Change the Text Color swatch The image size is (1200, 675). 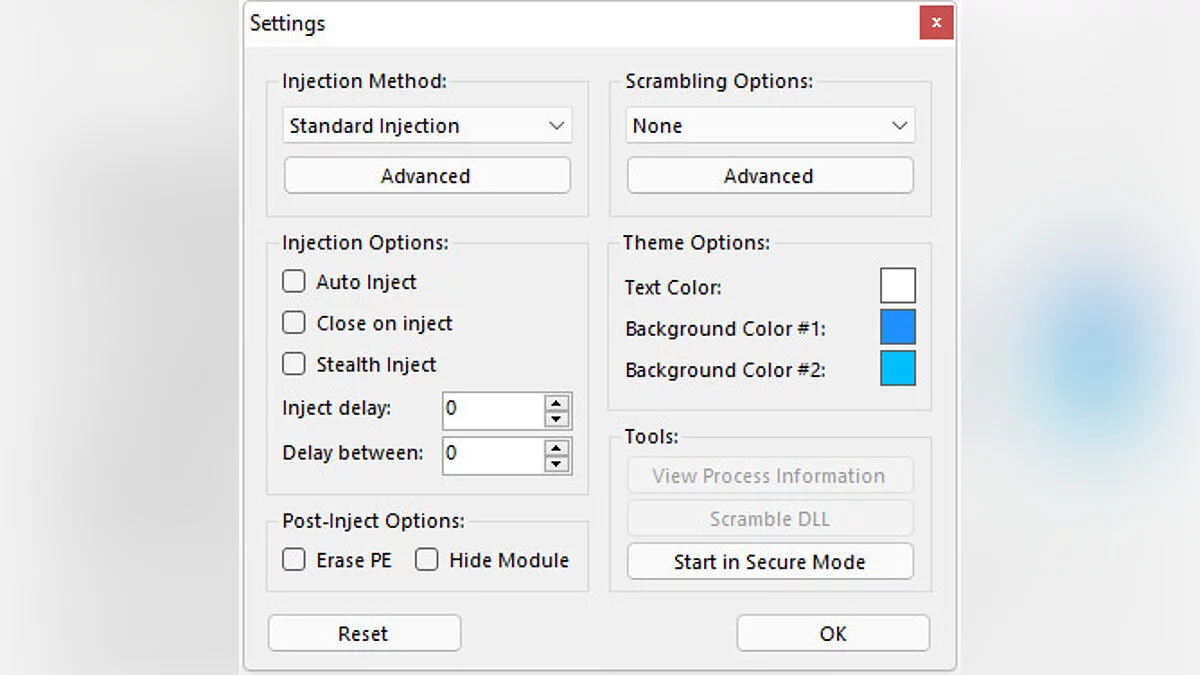tap(897, 285)
